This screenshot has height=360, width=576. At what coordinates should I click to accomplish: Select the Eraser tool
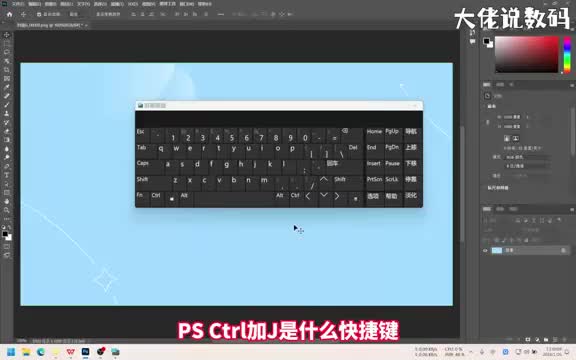tap(7, 131)
